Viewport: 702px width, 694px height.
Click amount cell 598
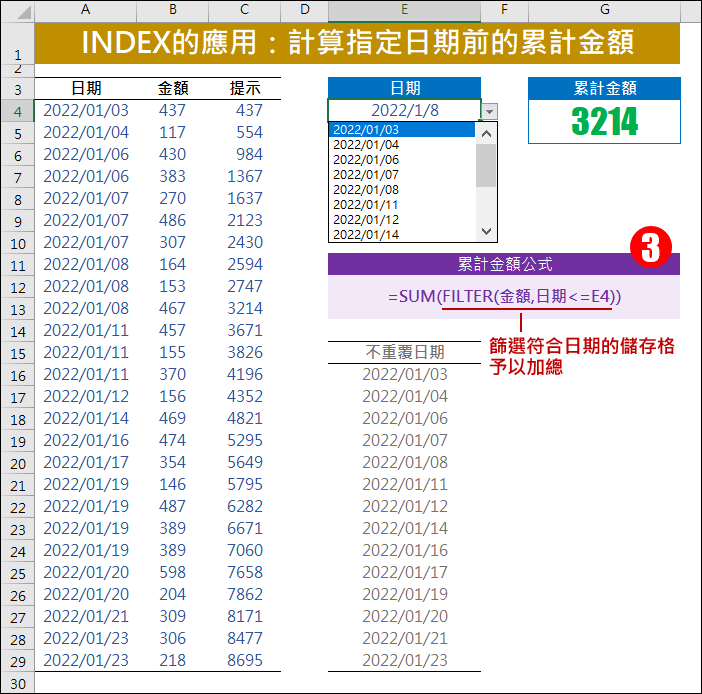pyautogui.click(x=173, y=572)
